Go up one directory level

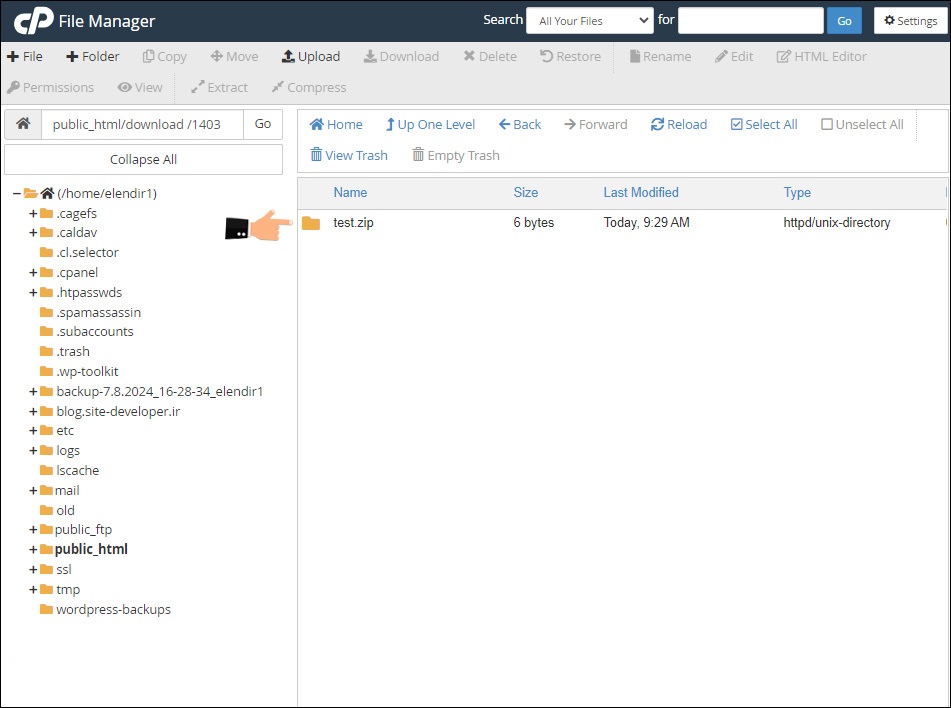click(x=430, y=125)
